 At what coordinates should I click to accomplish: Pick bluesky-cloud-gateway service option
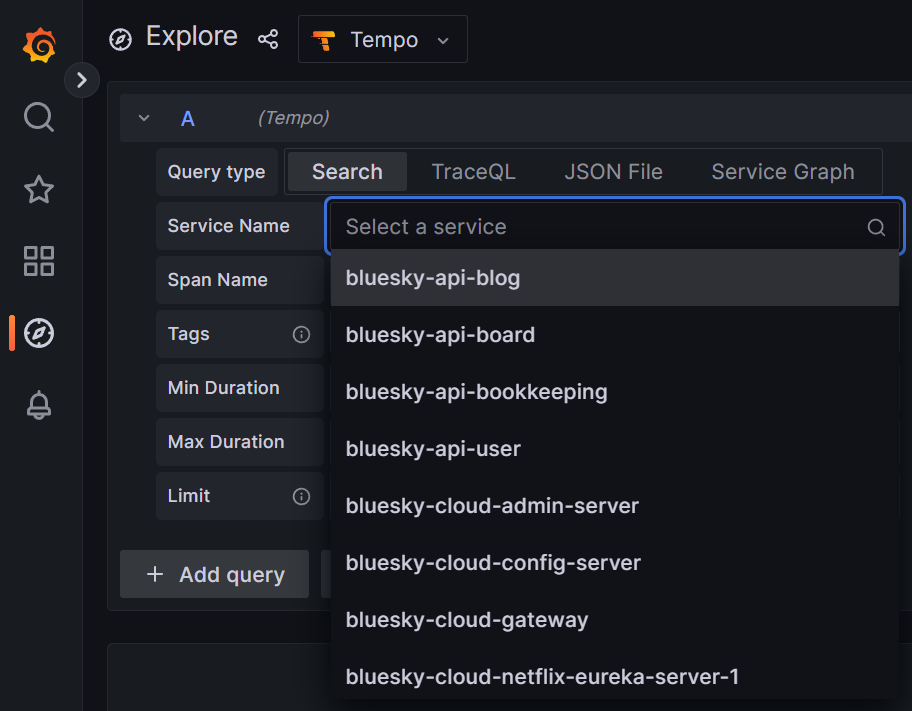coord(615,620)
